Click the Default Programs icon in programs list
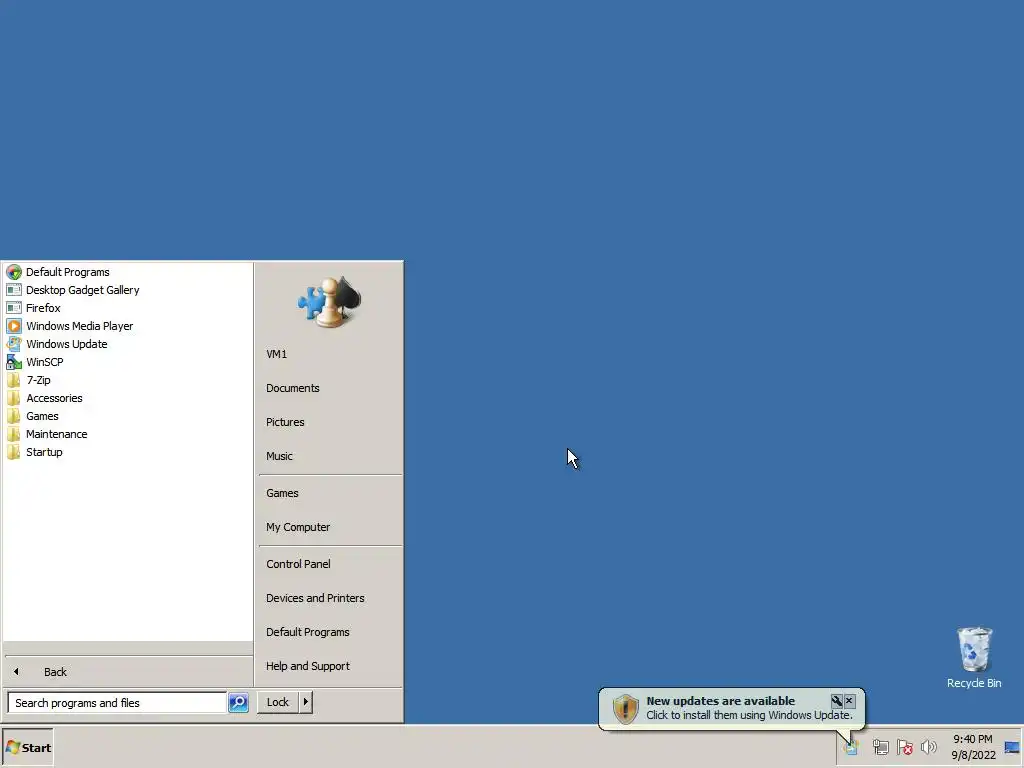Image resolution: width=1024 pixels, height=768 pixels. [14, 272]
